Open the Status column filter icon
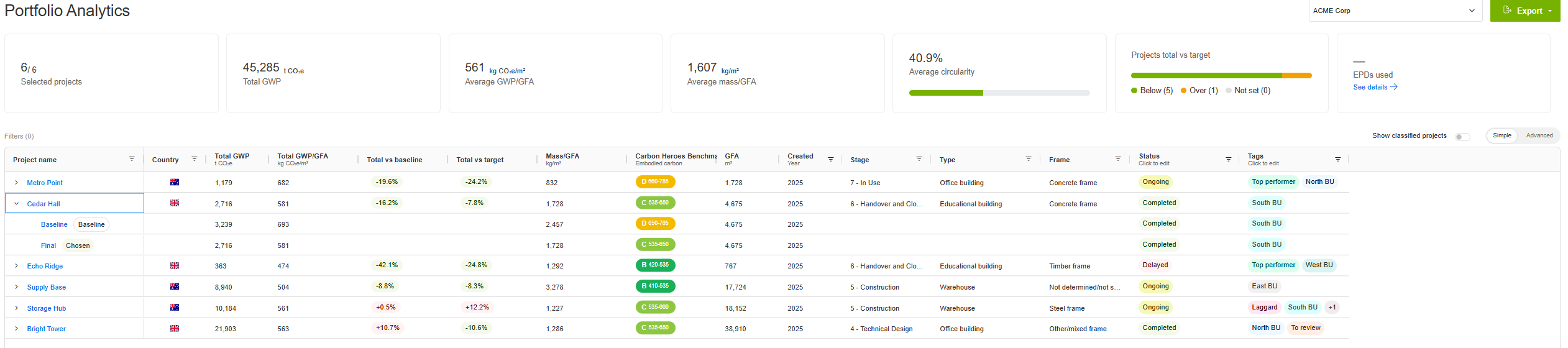The height and width of the screenshot is (348, 1568). tap(1229, 160)
